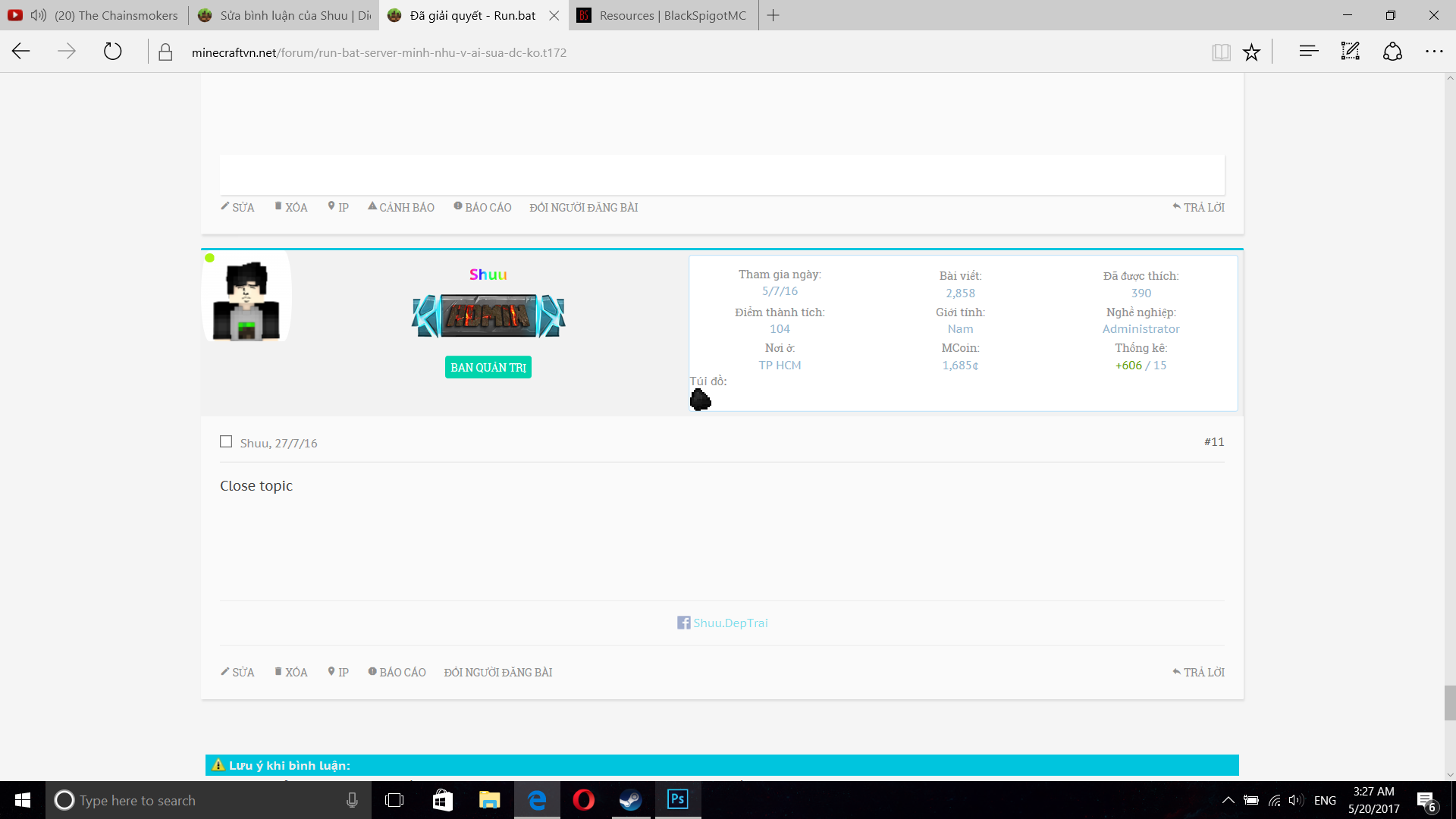Open the Shuu.DepTrai Facebook link
The image size is (1456, 819).
pos(730,623)
